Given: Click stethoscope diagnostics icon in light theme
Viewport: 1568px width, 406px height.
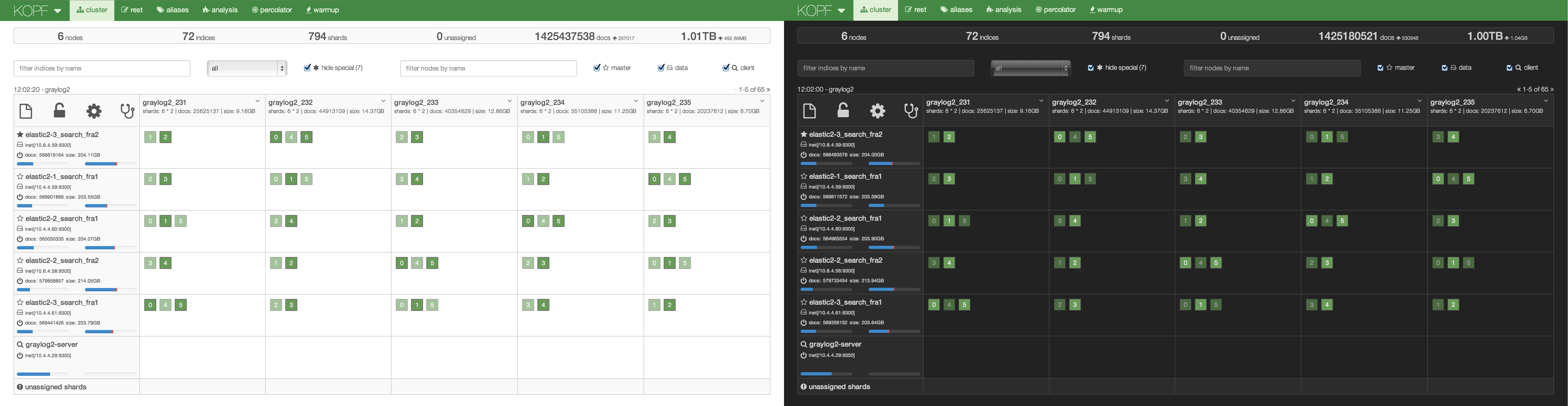Looking at the screenshot, I should pyautogui.click(x=127, y=111).
